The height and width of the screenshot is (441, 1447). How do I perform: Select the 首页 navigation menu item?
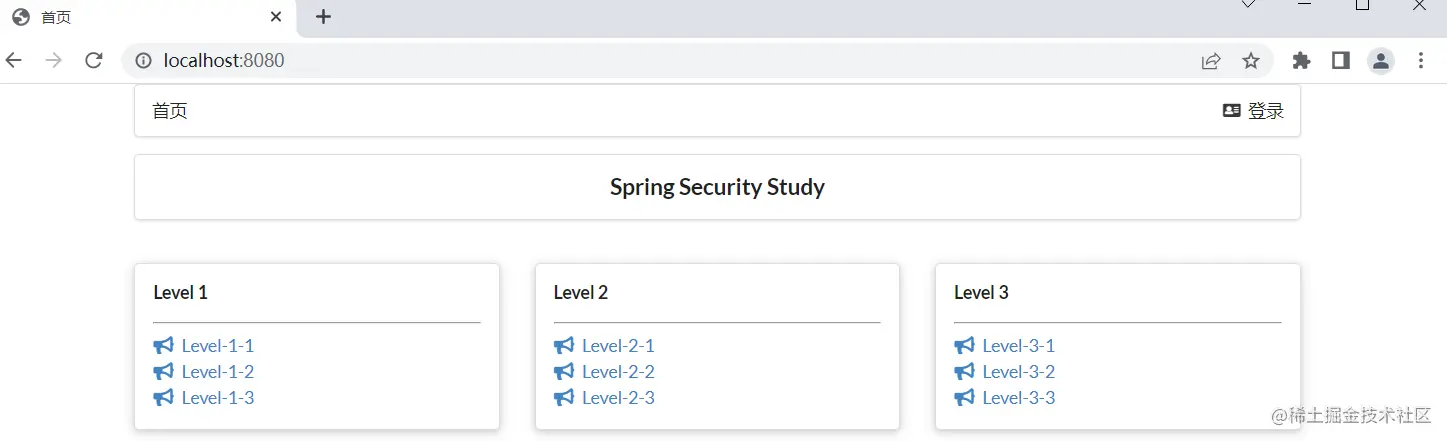pyautogui.click(x=170, y=111)
